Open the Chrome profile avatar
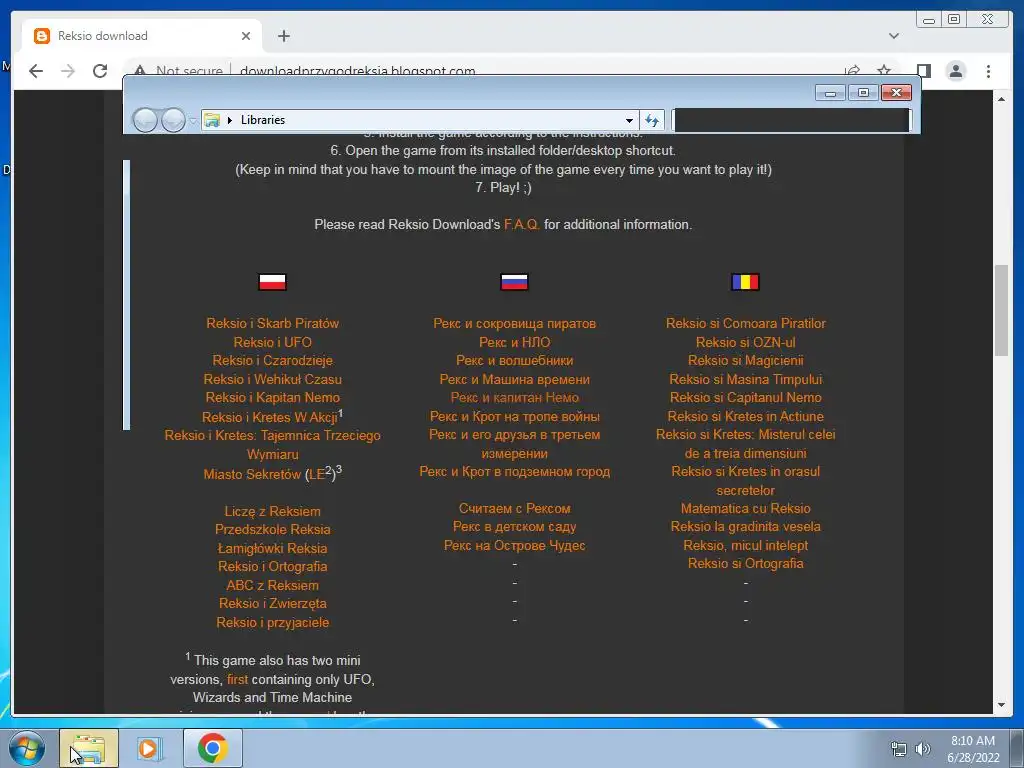This screenshot has height=768, width=1024. pyautogui.click(x=956, y=71)
